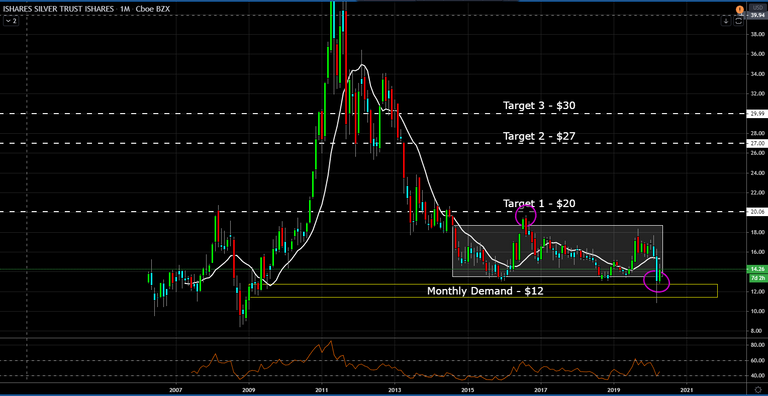Open the USD currency selector
The height and width of the screenshot is (396, 768).
(757, 8)
